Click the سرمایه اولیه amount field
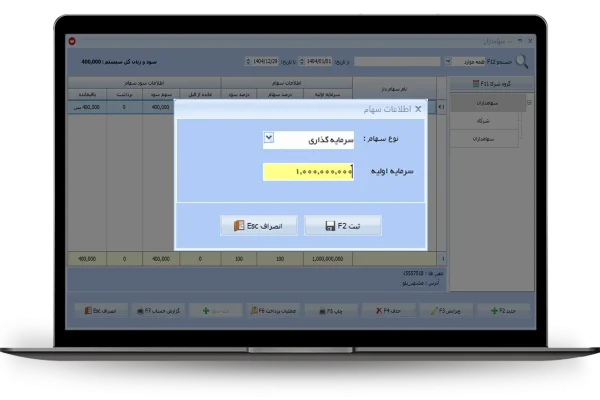 pos(308,172)
